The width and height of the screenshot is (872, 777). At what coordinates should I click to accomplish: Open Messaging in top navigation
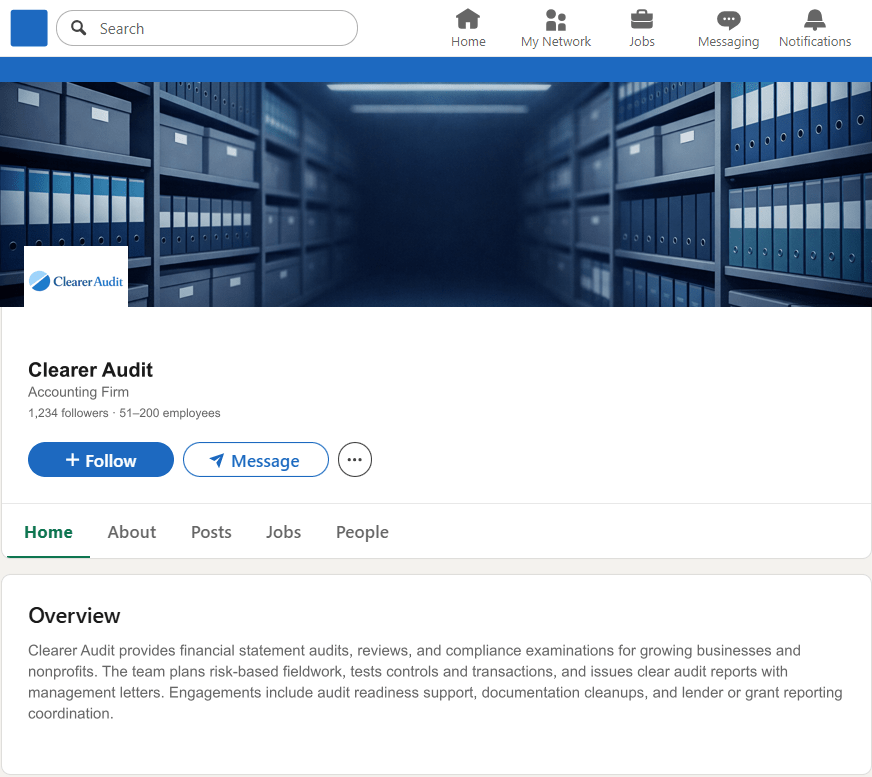(x=728, y=28)
